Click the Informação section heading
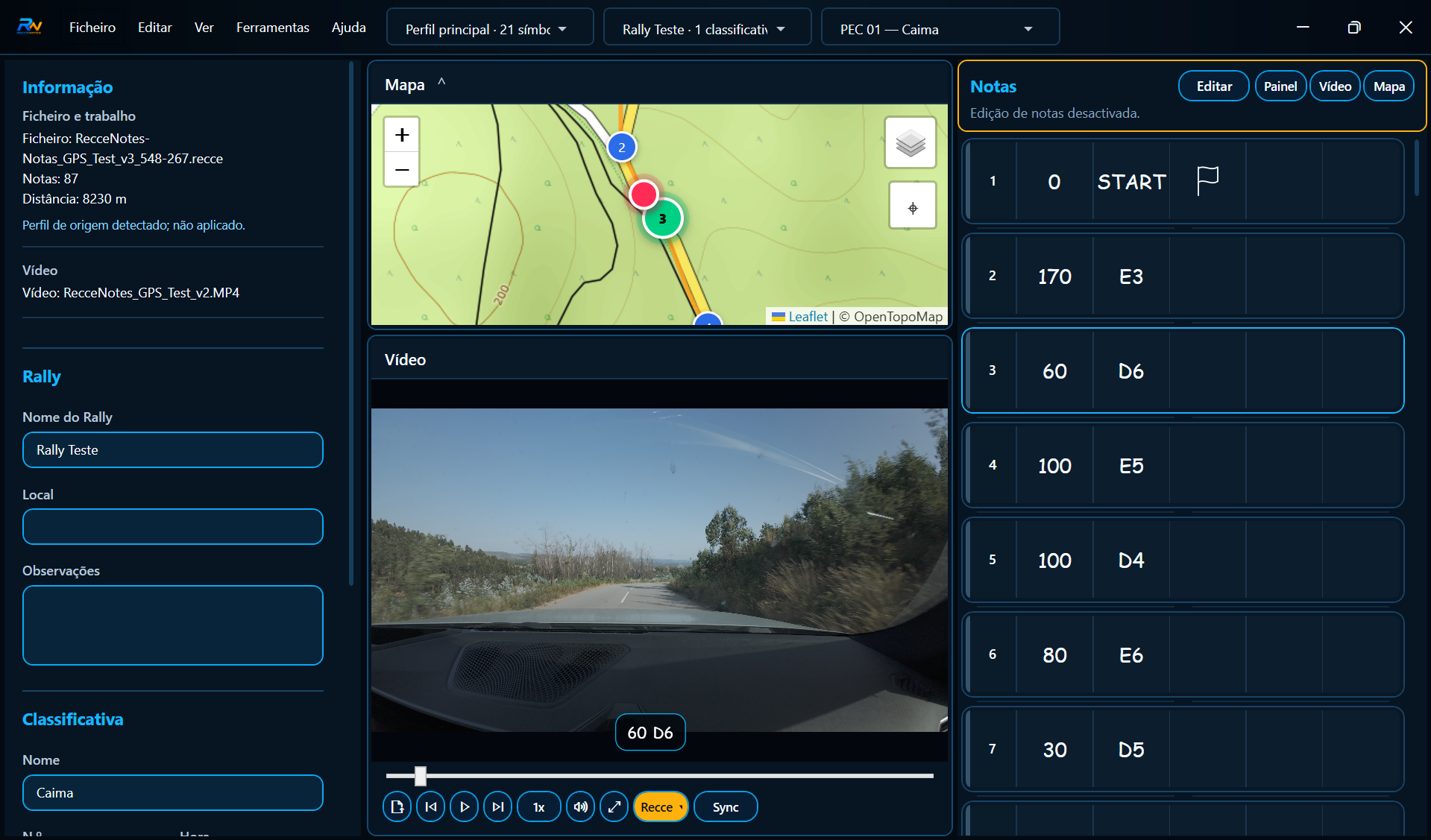The image size is (1431, 840). [67, 87]
